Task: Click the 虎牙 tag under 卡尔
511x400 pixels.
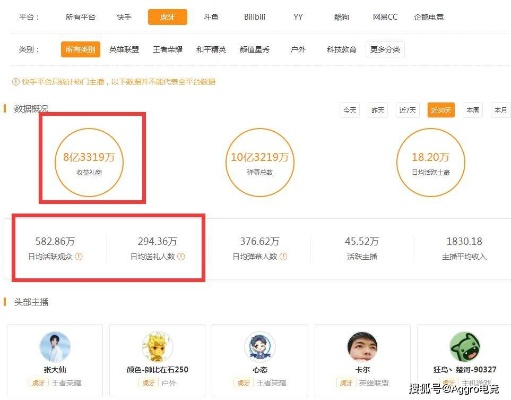Action: coord(346,383)
